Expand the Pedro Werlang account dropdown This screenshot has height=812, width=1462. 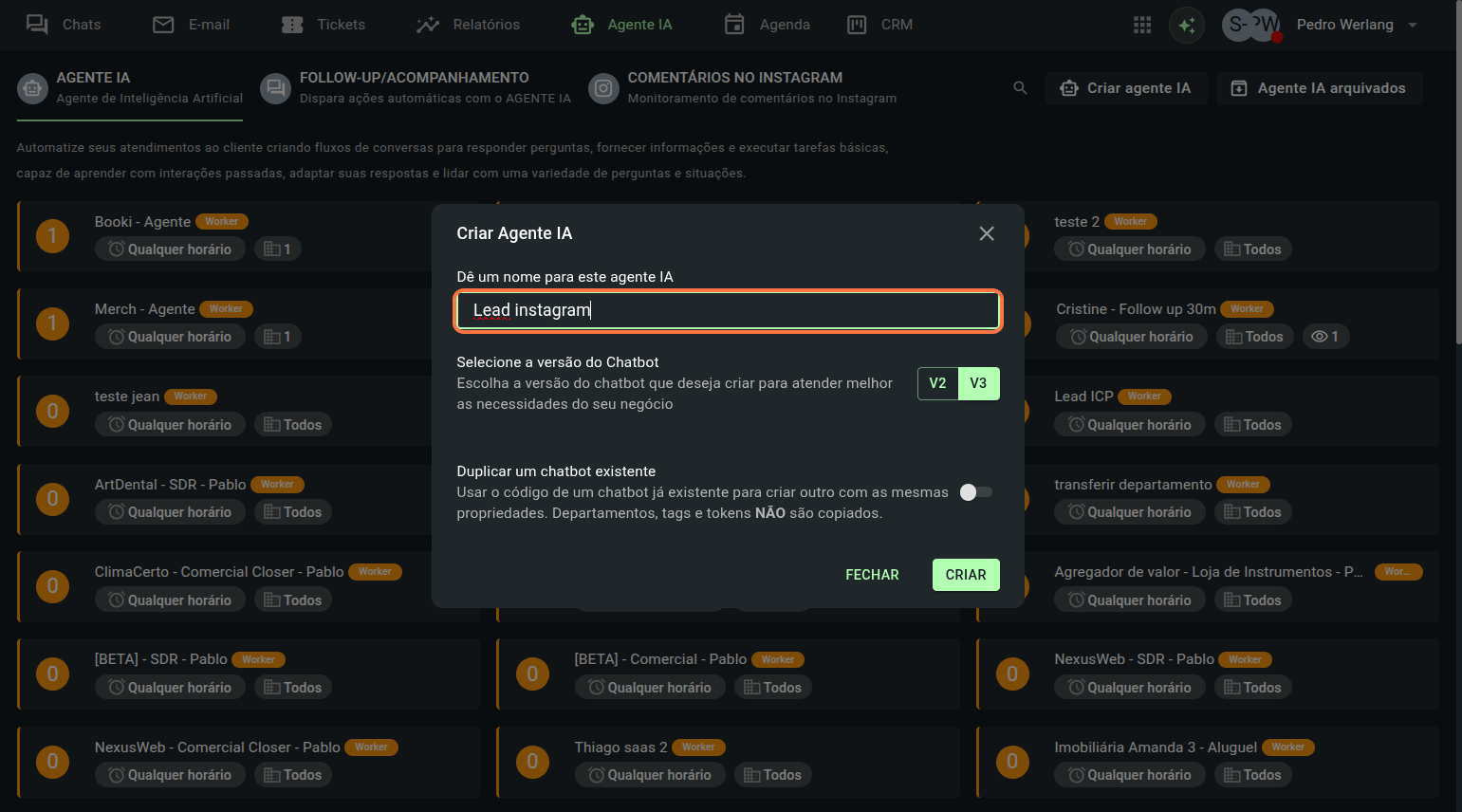1413,25
